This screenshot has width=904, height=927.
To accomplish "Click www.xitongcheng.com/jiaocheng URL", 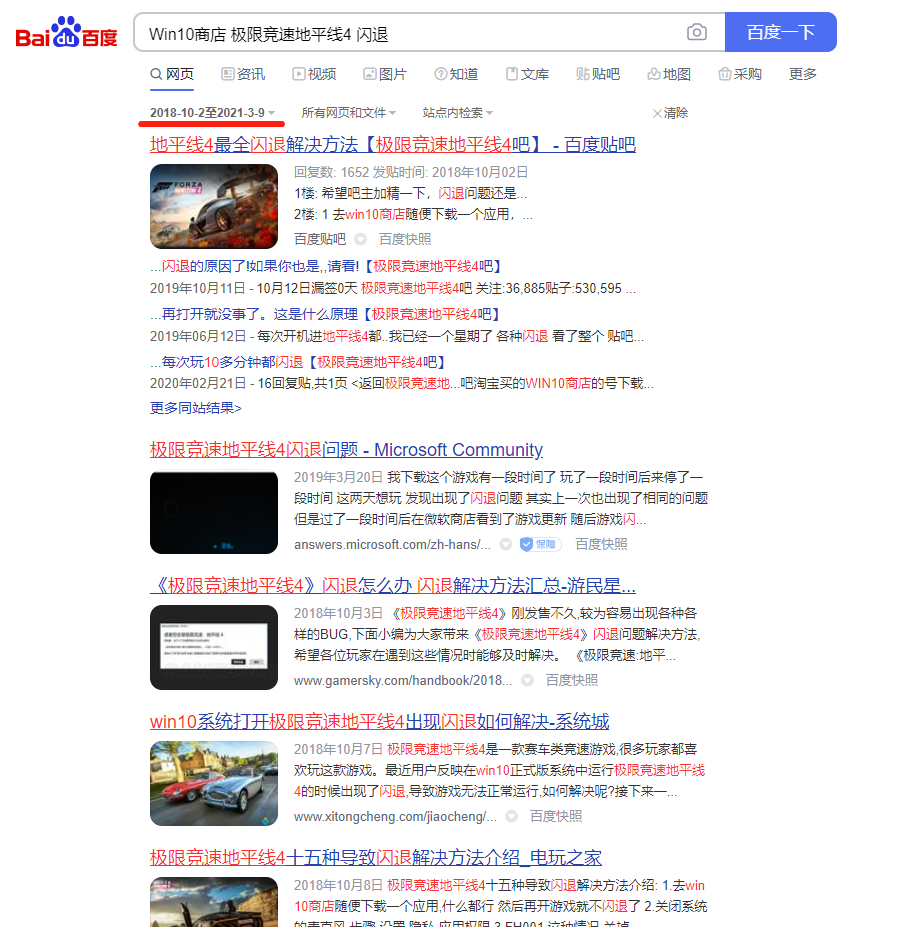I will pos(395,816).
